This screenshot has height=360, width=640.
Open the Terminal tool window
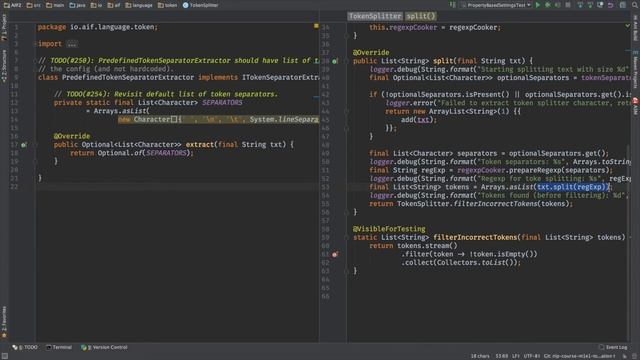59,347
